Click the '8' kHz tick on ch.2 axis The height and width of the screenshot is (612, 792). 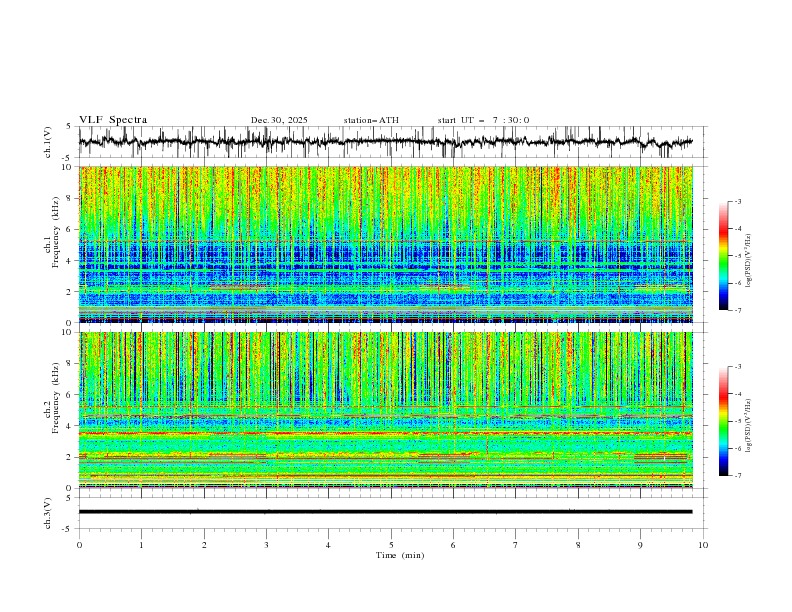pos(70,364)
